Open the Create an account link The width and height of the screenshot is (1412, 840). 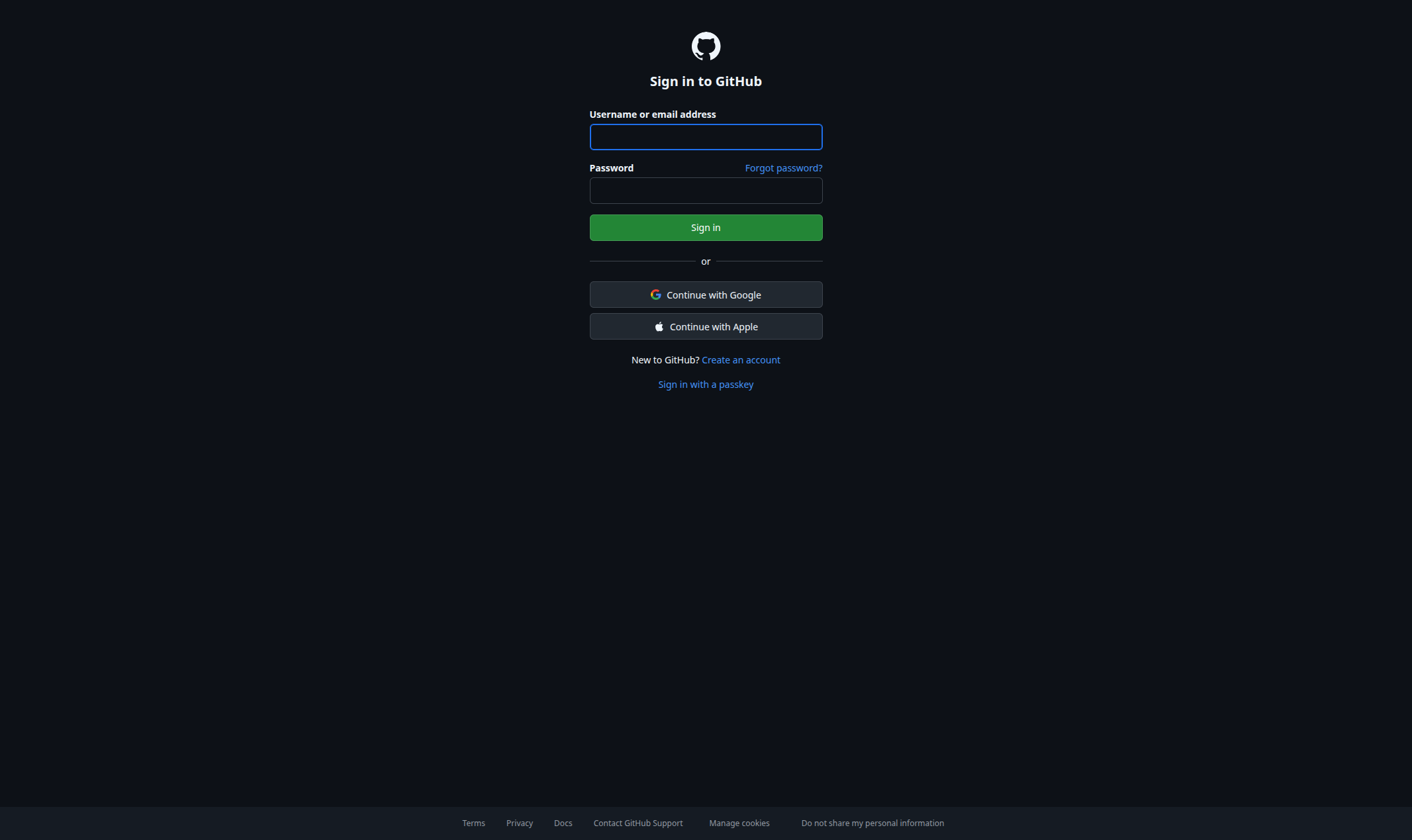[741, 359]
